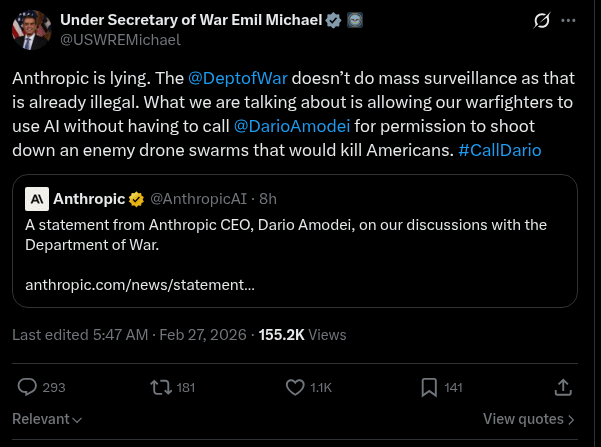Open the #CallDario hashtag

[x=499, y=151]
